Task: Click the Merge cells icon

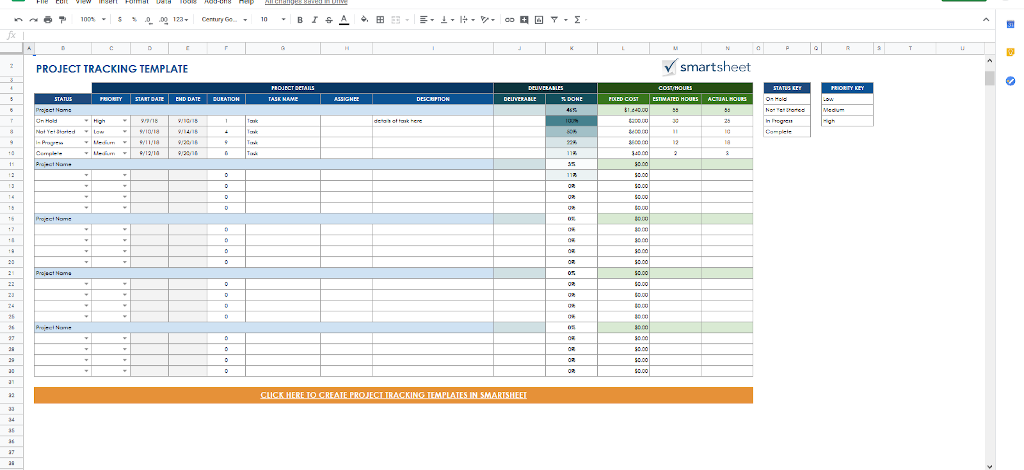Action: click(x=396, y=20)
